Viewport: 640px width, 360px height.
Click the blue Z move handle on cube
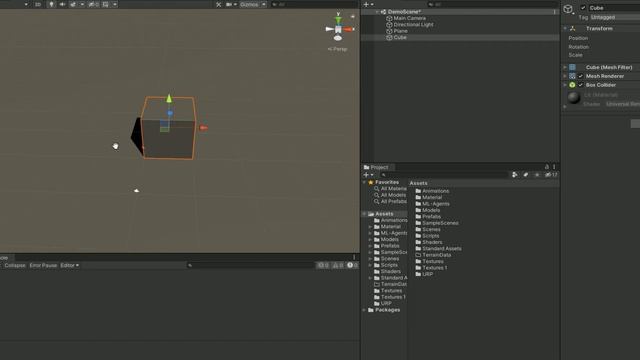pyautogui.click(x=170, y=113)
